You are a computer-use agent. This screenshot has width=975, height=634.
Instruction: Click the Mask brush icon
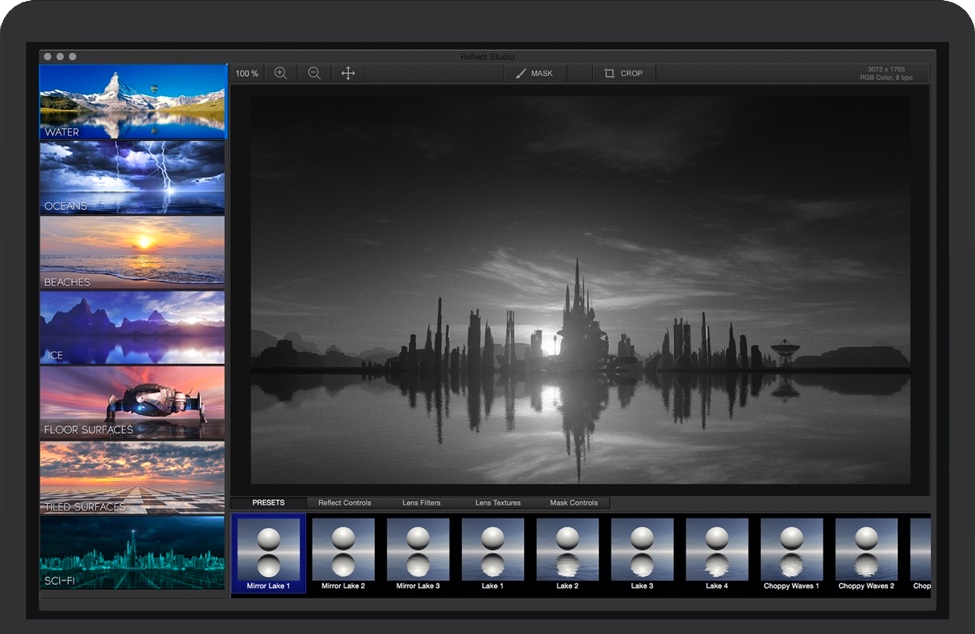click(522, 72)
